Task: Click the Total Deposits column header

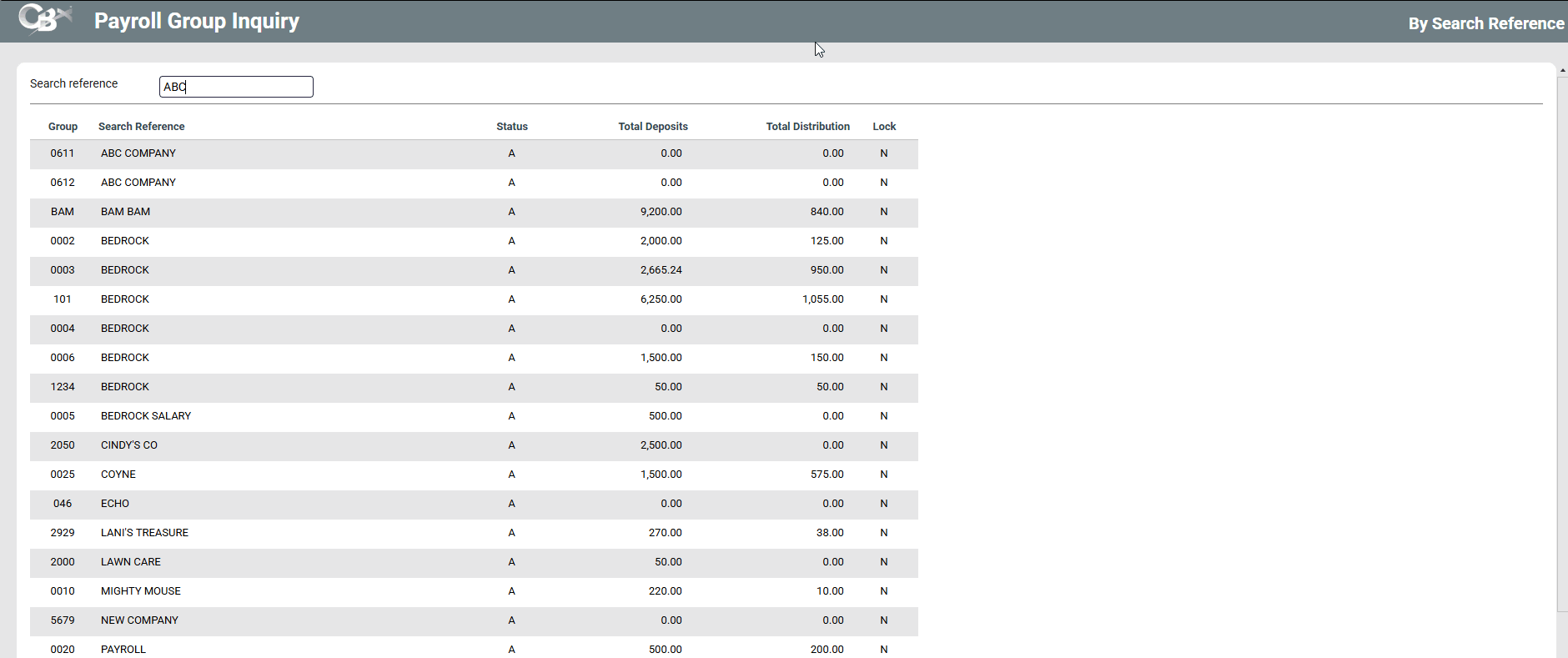Action: click(652, 127)
